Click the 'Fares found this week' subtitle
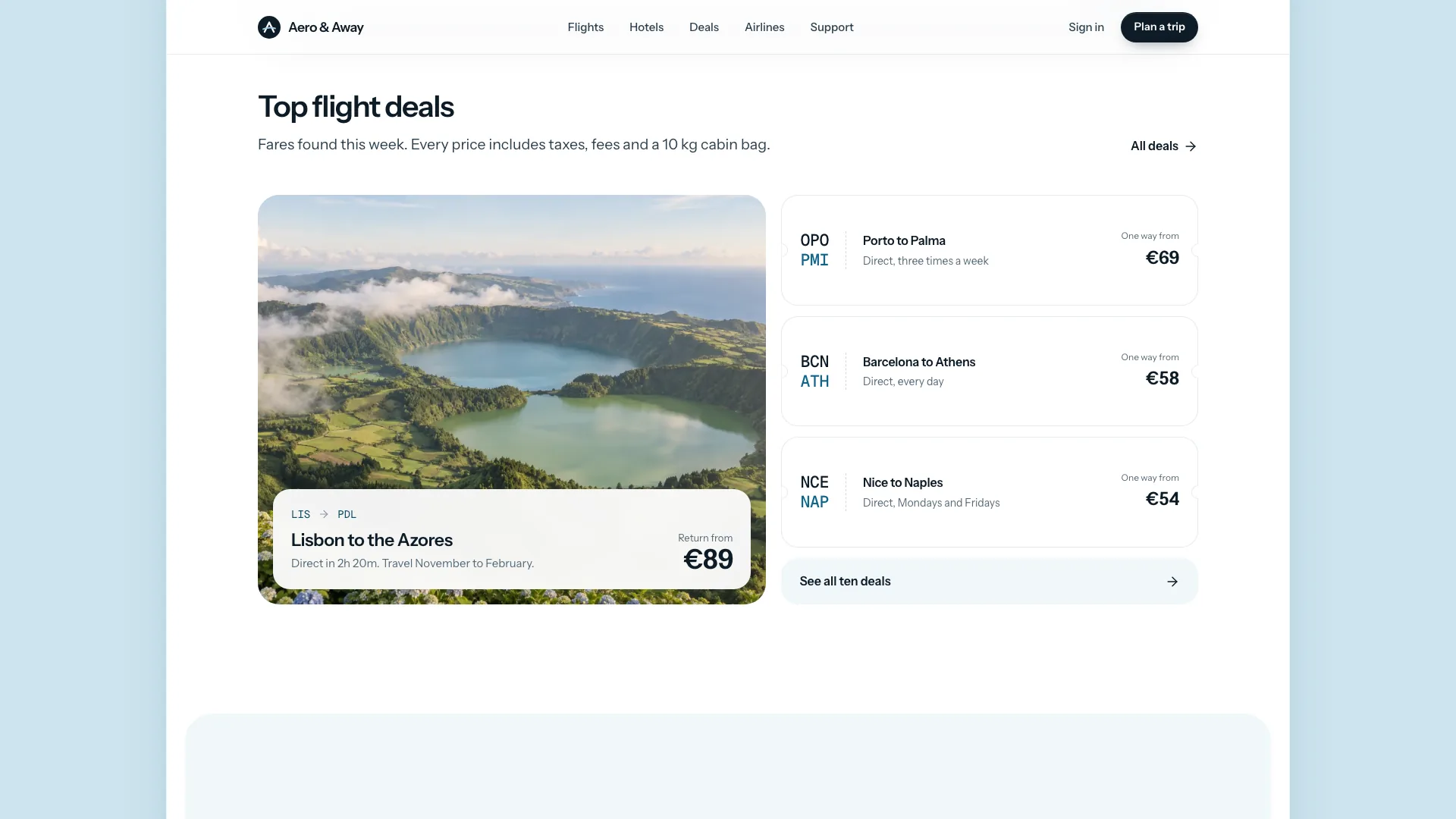This screenshot has height=819, width=1456. [513, 145]
